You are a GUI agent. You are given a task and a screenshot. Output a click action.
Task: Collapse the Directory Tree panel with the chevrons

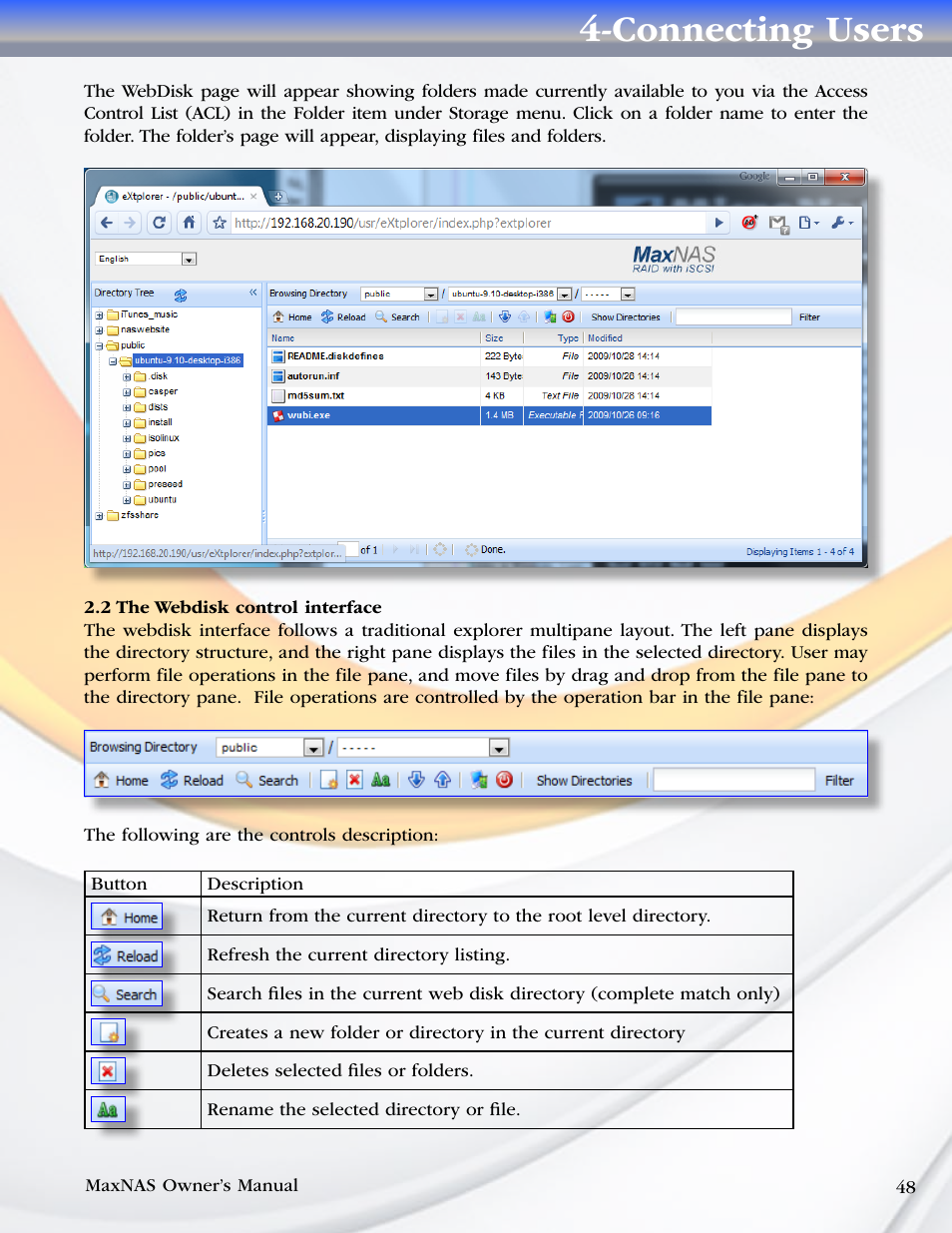pyautogui.click(x=253, y=293)
